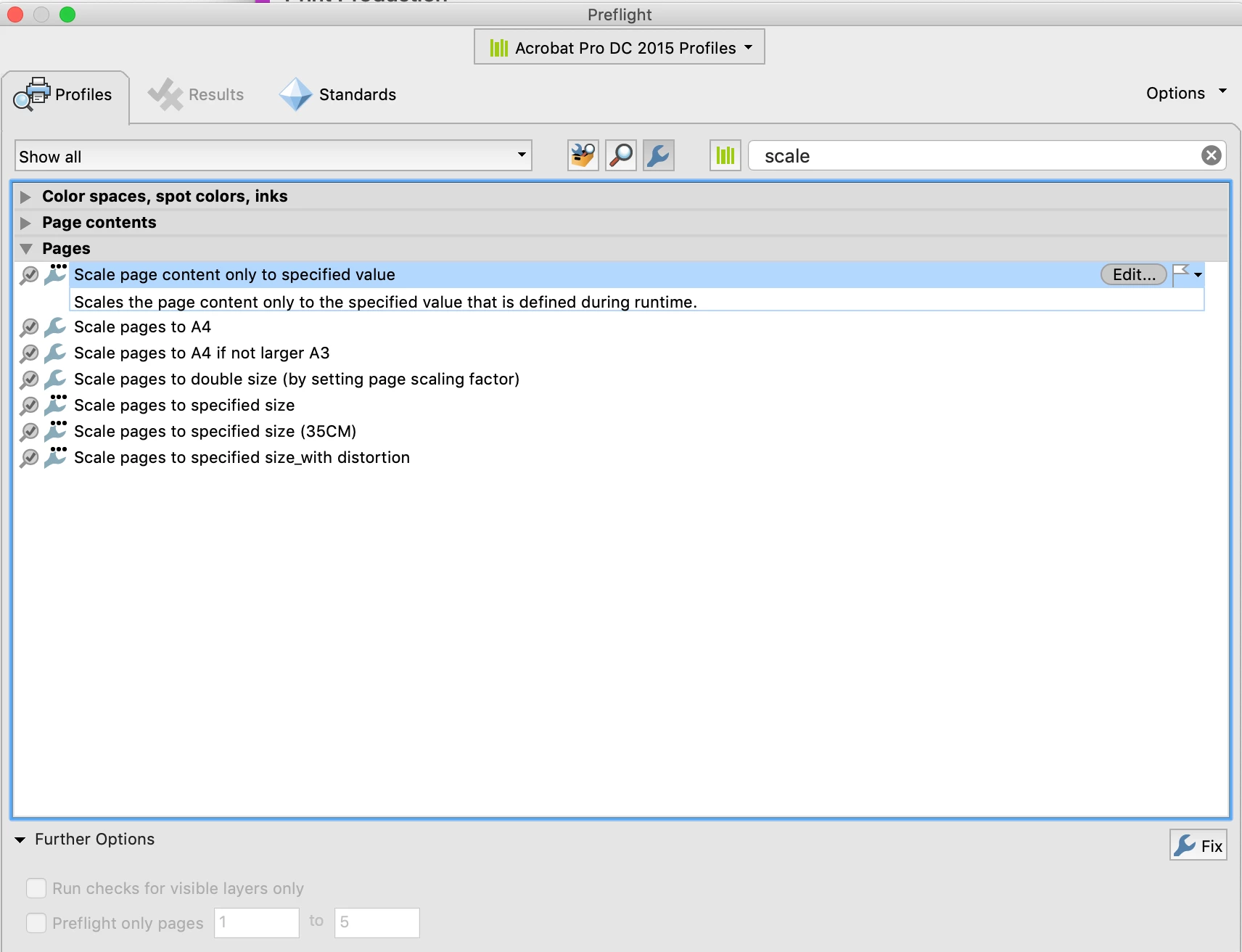This screenshot has height=952, width=1242.
Task: Select single fixups wrench icon
Action: [659, 155]
